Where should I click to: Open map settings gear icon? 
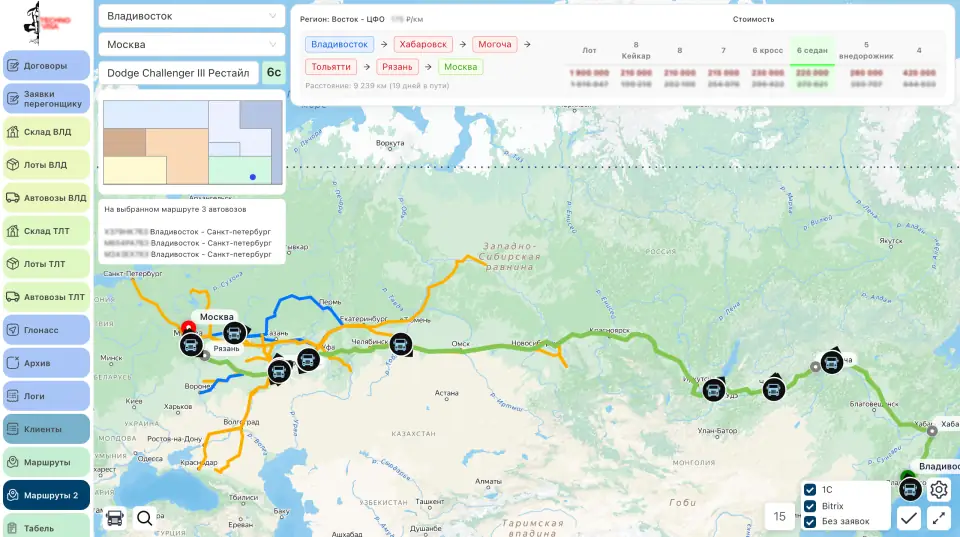pos(939,489)
